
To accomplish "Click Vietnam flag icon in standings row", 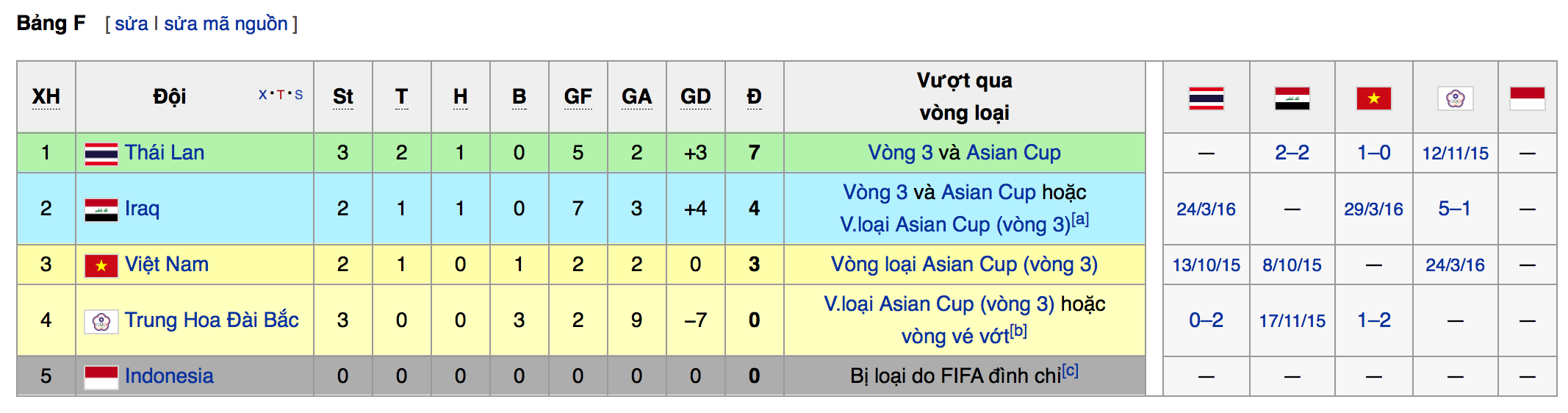I will 101,265.
